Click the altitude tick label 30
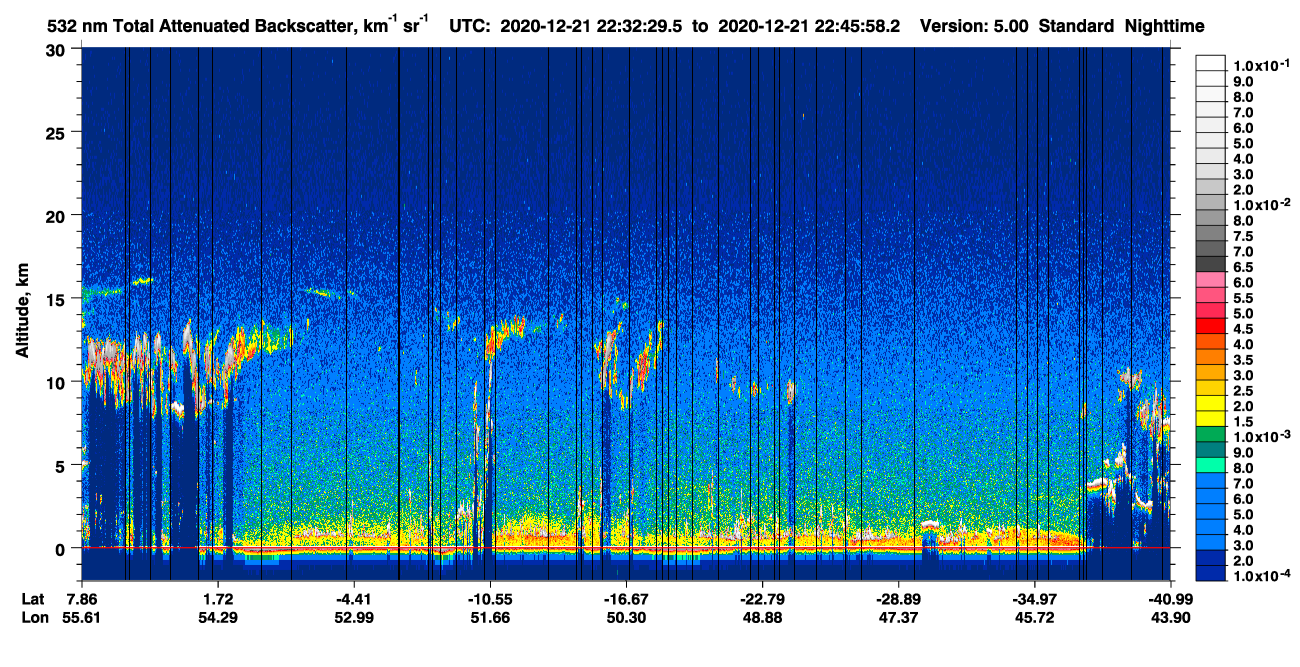This screenshot has height=667, width=1300. (58, 49)
